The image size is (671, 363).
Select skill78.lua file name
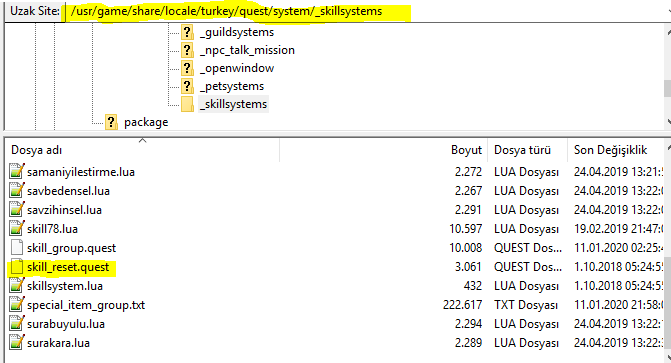(52, 229)
